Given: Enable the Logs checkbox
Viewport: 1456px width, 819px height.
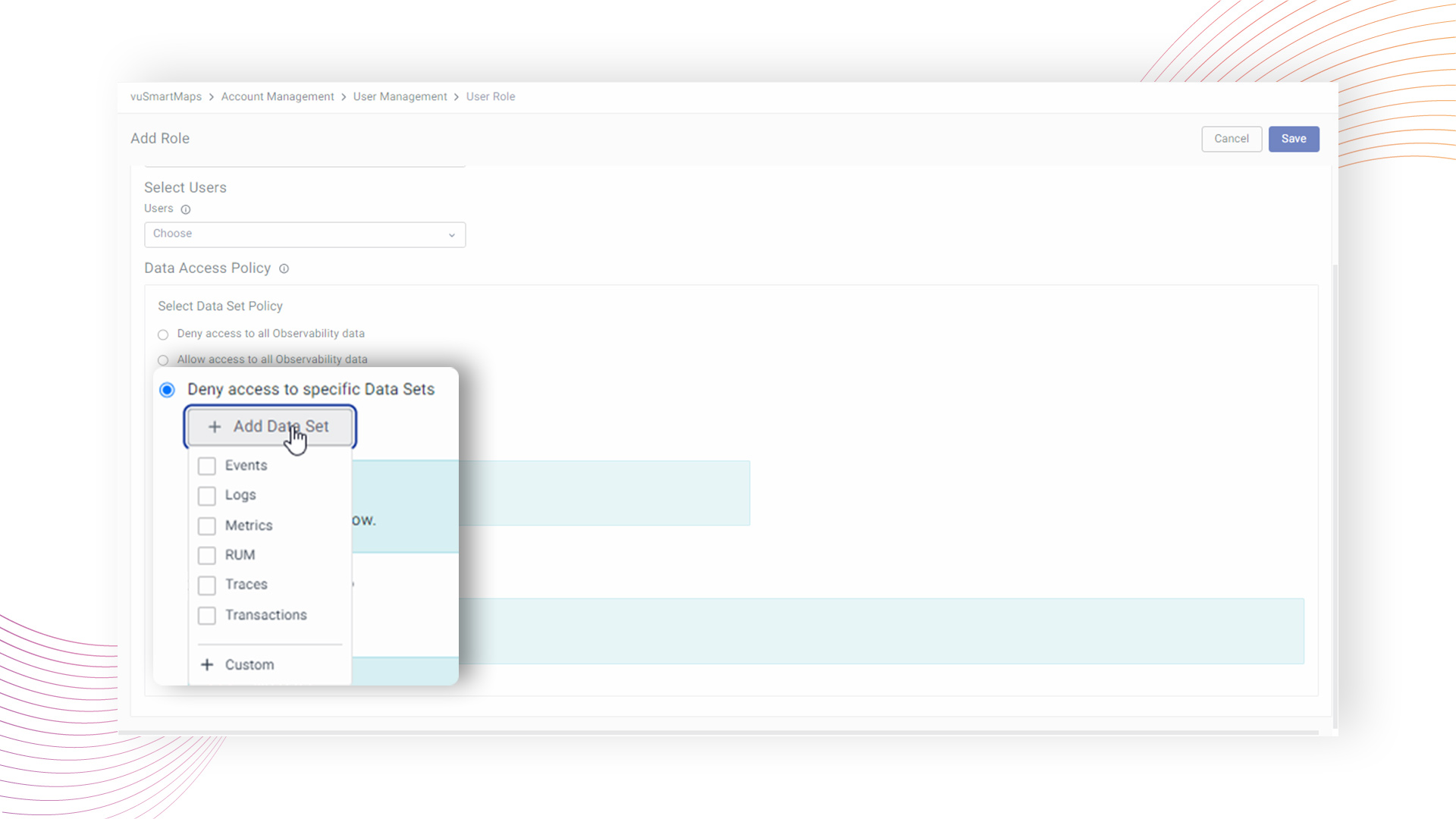Looking at the screenshot, I should coord(207,496).
